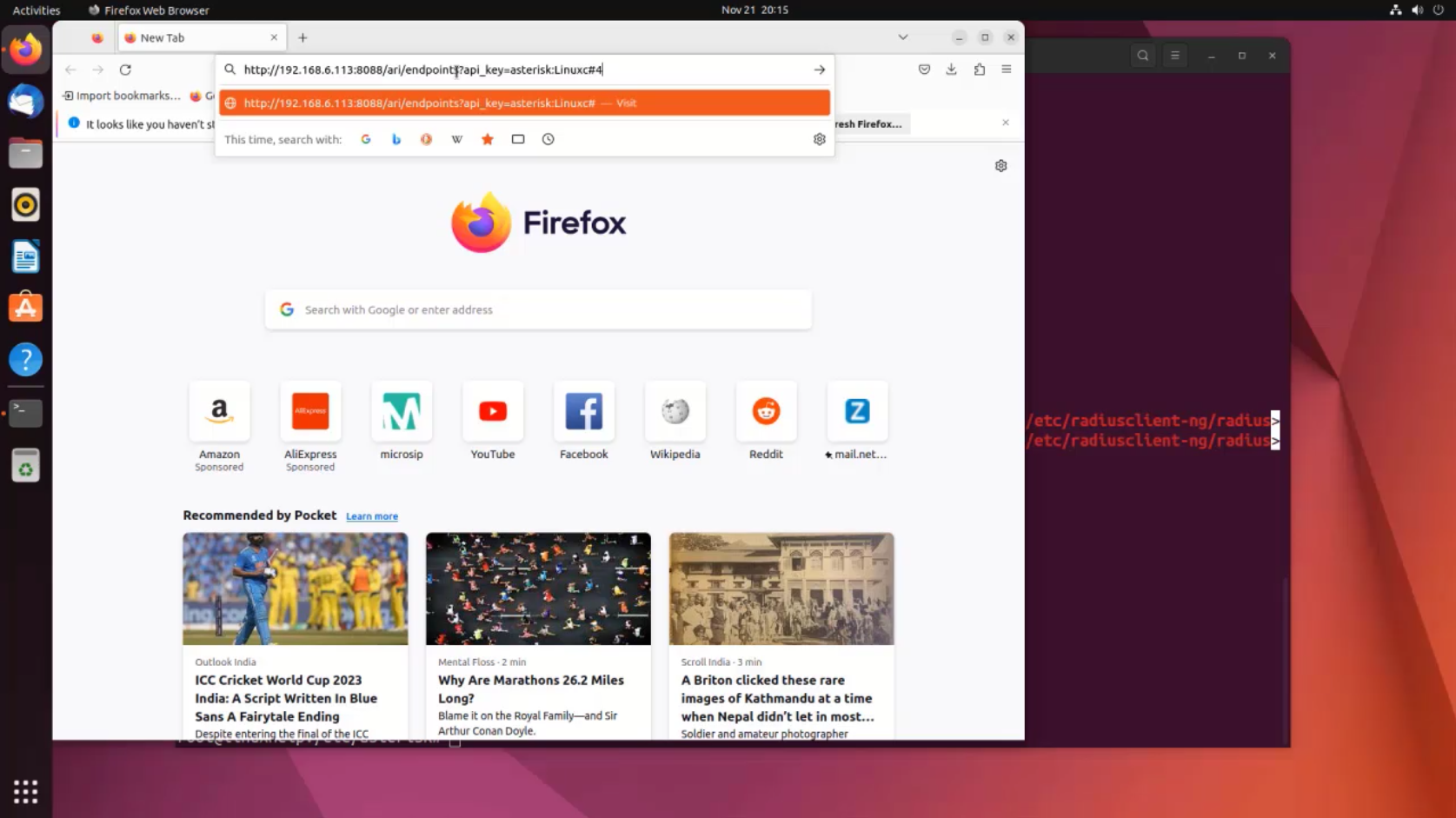1456x818 pixels.
Task: Search this time with Wikipedia icon
Action: [x=457, y=139]
